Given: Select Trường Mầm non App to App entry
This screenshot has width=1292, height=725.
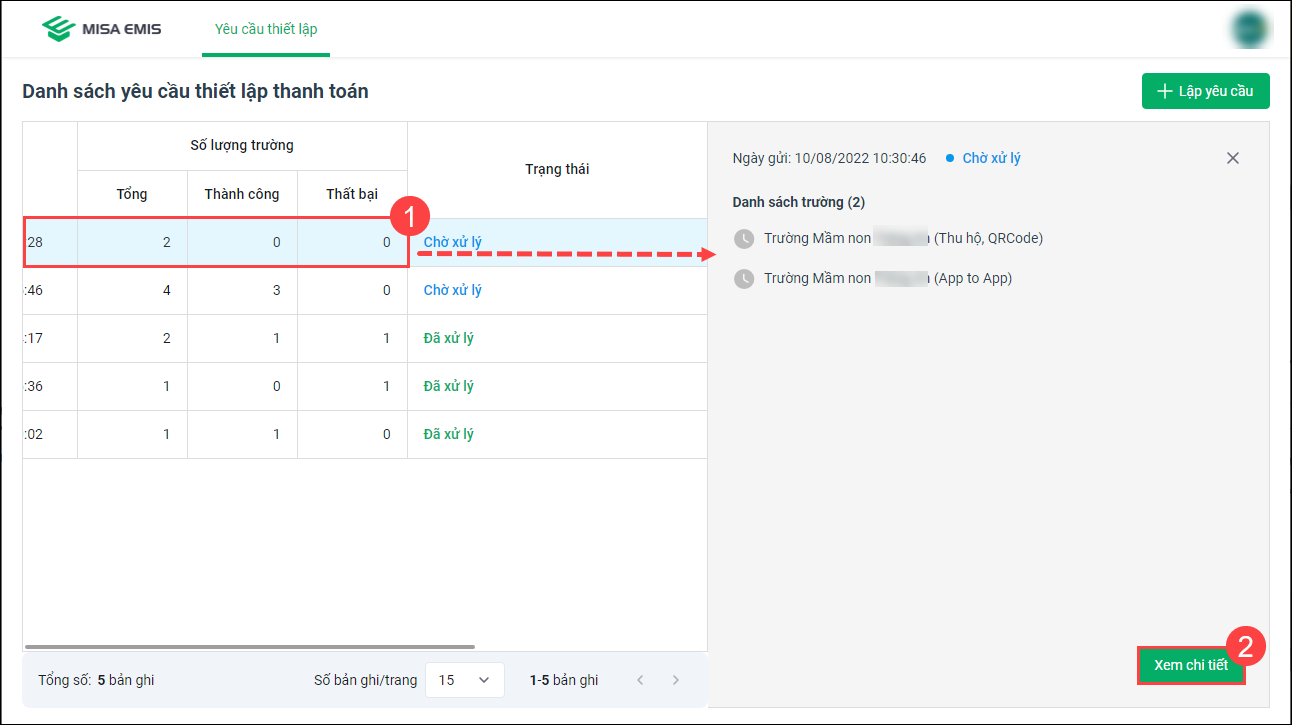Looking at the screenshot, I should tap(888, 278).
